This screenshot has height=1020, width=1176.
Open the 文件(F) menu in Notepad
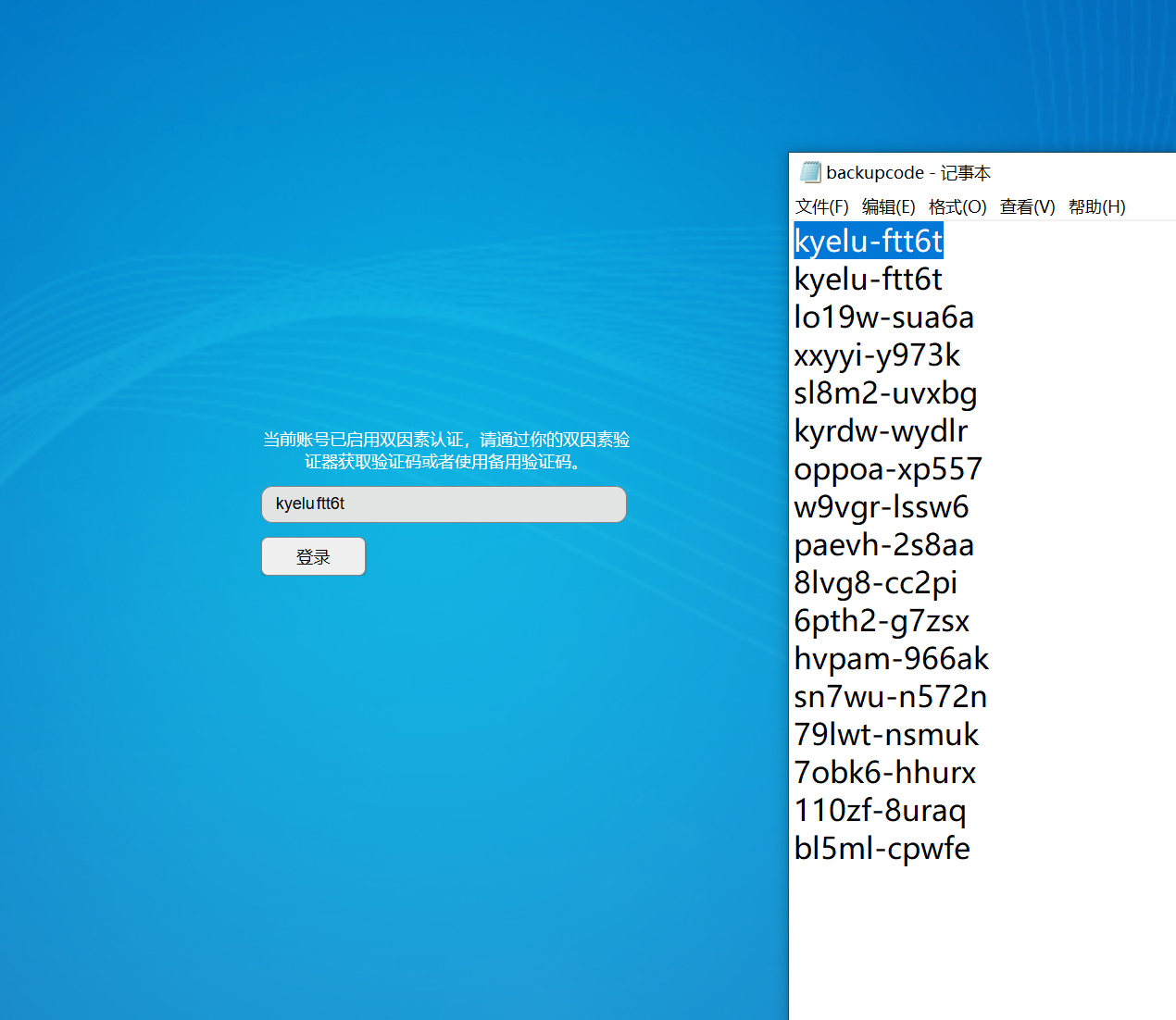[x=822, y=206]
